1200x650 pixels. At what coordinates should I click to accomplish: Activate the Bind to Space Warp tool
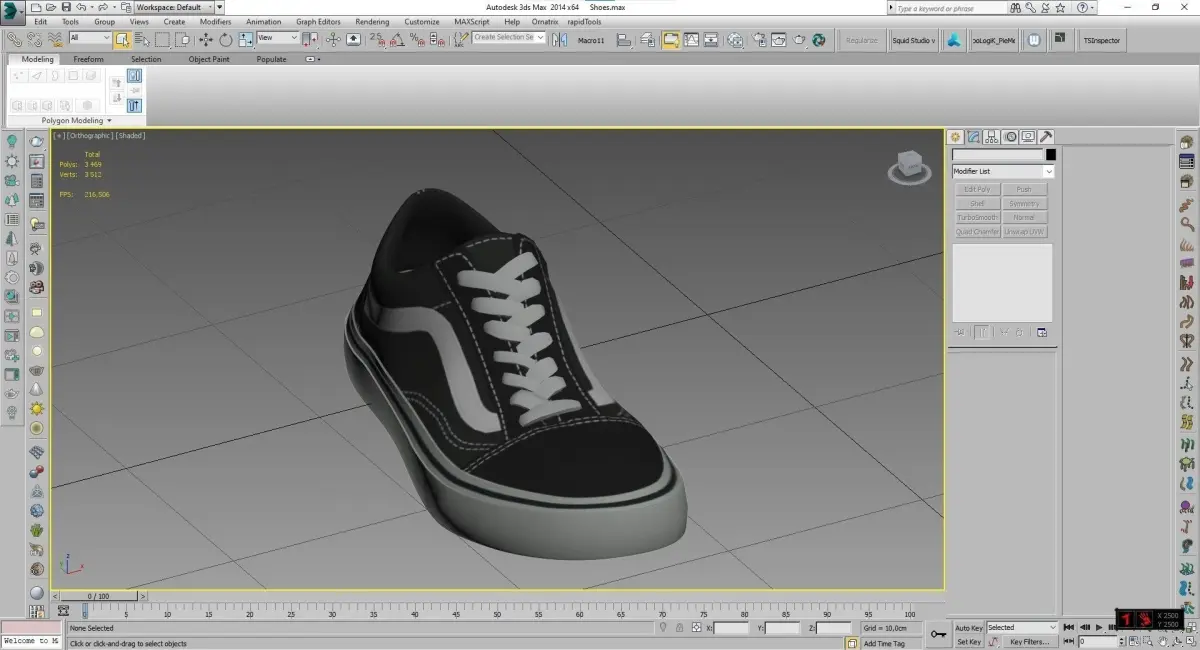point(55,40)
